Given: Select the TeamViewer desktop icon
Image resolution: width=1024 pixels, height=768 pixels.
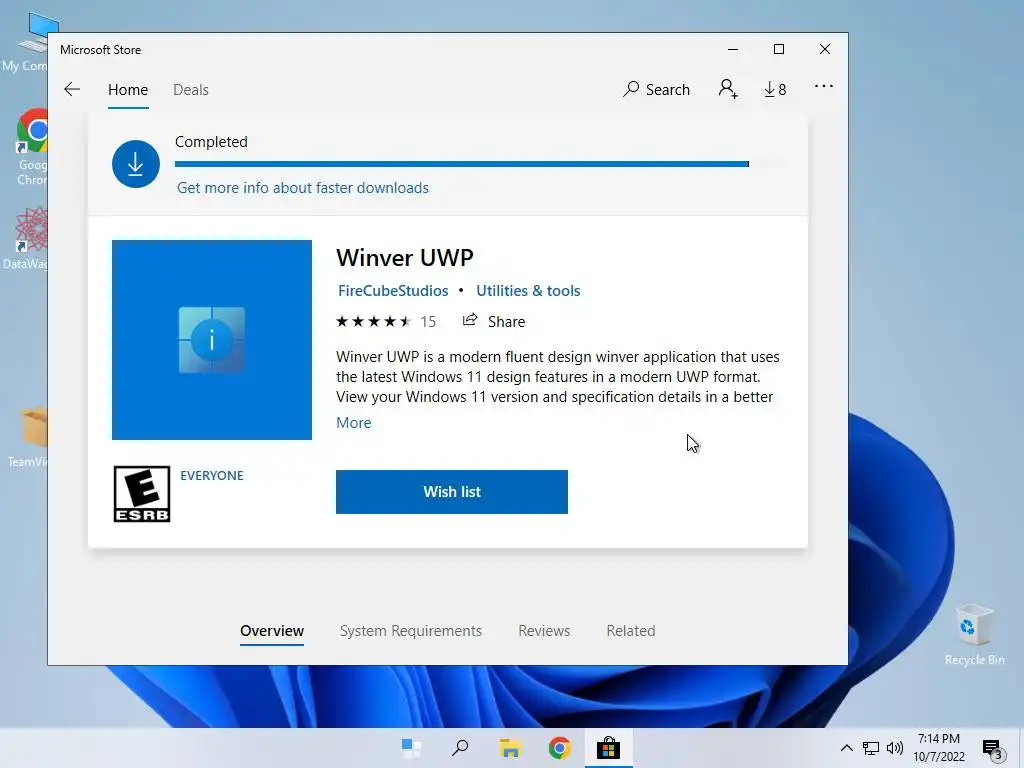Looking at the screenshot, I should tap(27, 436).
